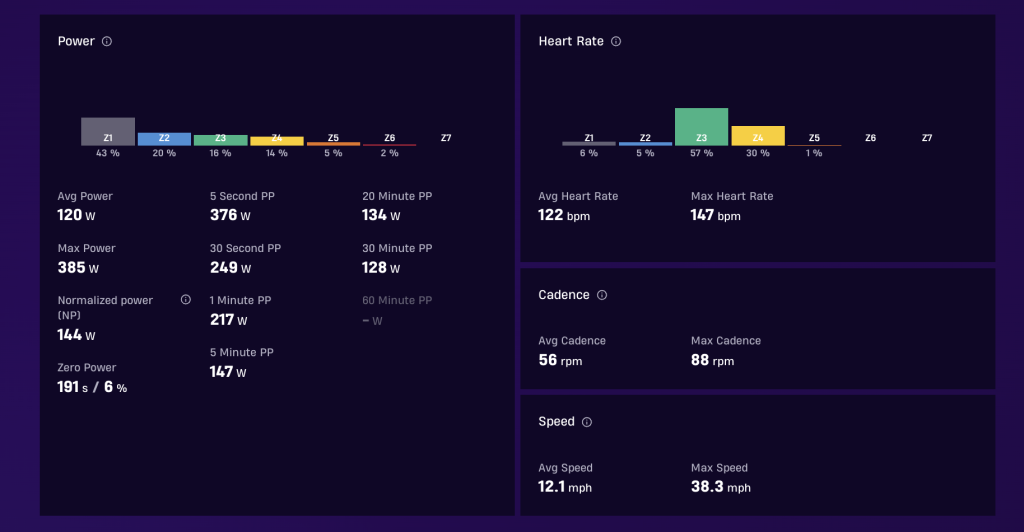This screenshot has height=532, width=1024.
Task: Open the Speed info icon
Action: tap(587, 422)
